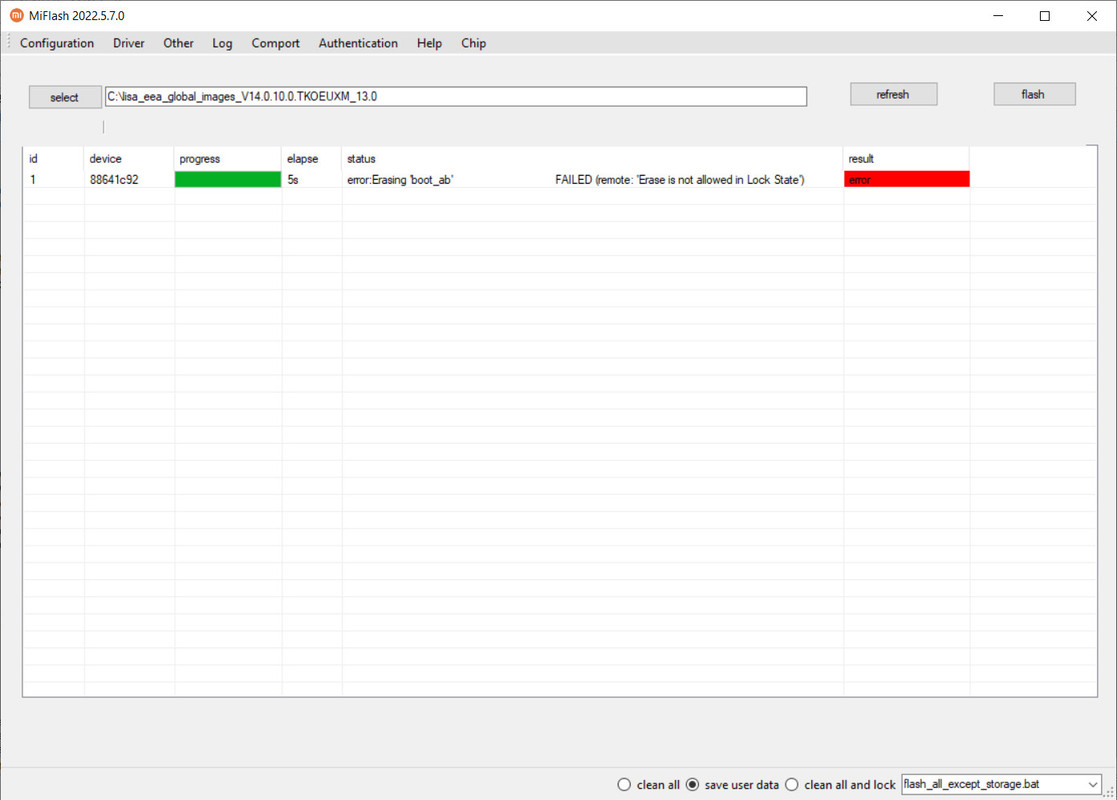Screen dimensions: 1117x800
Task: Focus the firmware path input field
Action: [456, 96]
